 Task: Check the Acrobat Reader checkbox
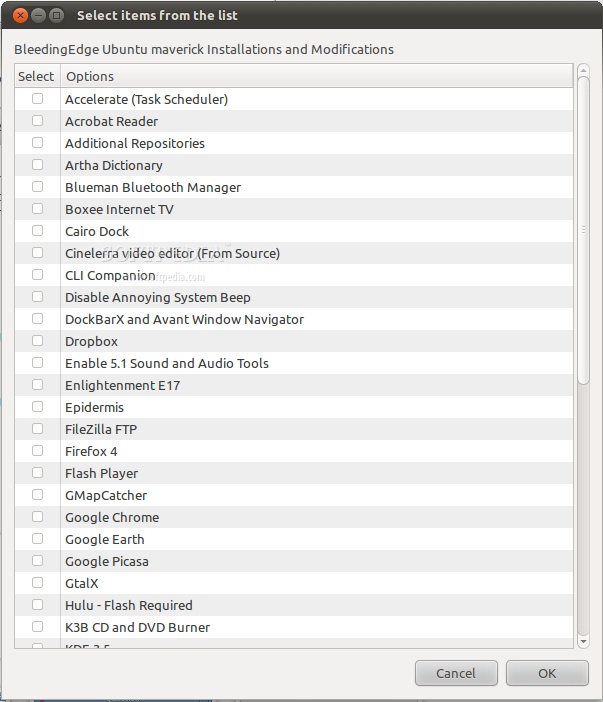38,121
